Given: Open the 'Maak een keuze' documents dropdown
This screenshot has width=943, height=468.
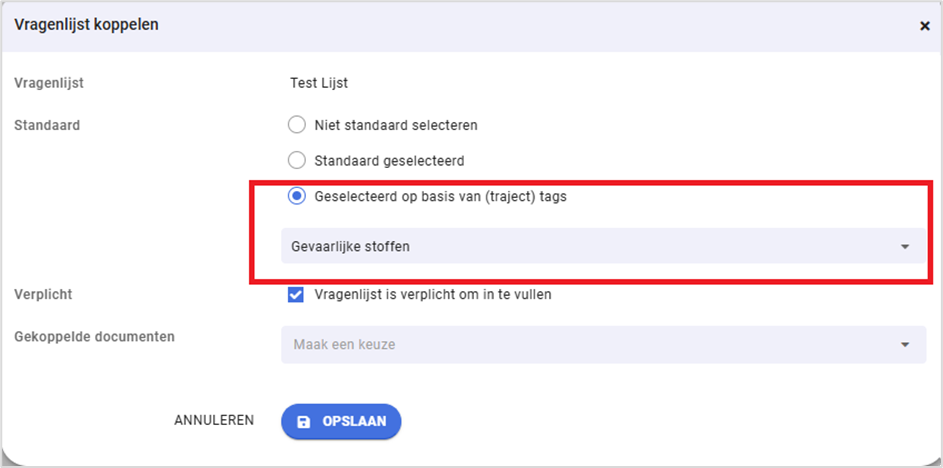Looking at the screenshot, I should pos(590,345).
